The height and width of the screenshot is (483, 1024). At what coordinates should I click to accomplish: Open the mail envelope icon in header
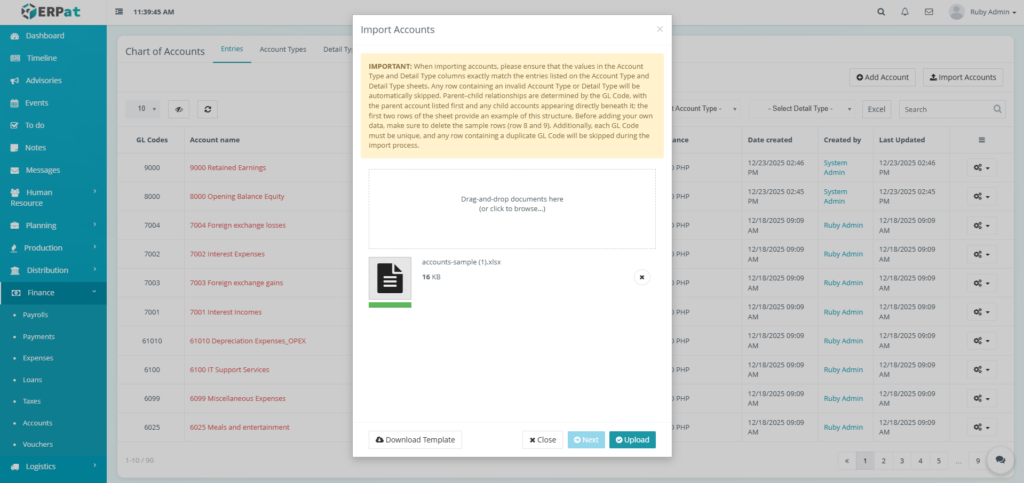coord(929,12)
